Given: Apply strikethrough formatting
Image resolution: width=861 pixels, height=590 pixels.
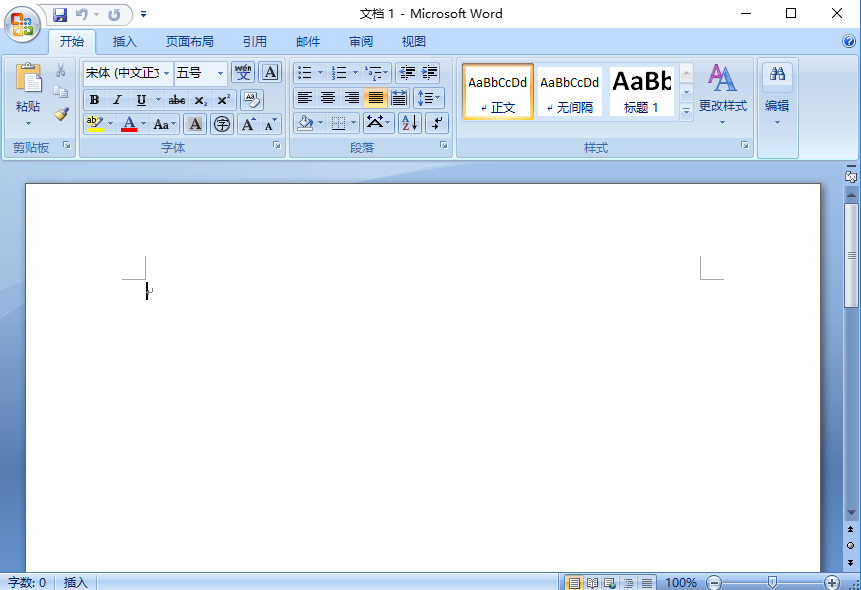Looking at the screenshot, I should (176, 100).
